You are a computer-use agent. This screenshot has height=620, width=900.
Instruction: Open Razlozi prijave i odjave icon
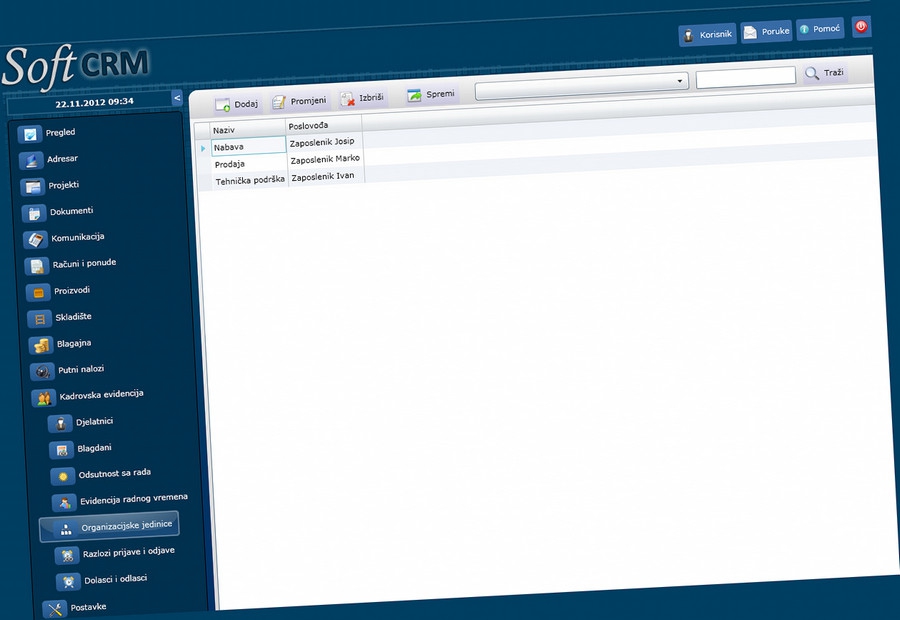click(67, 555)
